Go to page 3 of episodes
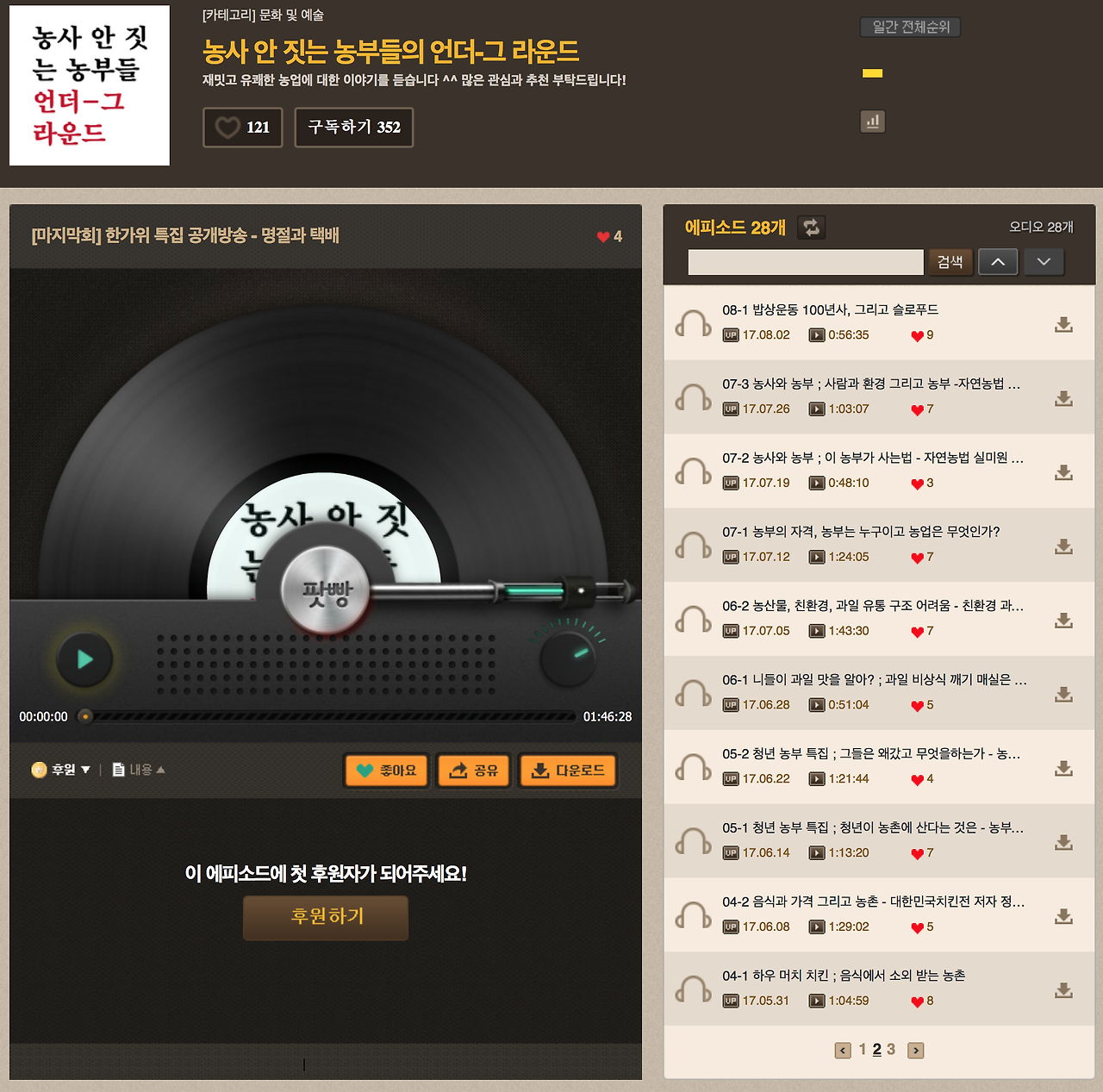The height and width of the screenshot is (1092, 1103). click(891, 1050)
